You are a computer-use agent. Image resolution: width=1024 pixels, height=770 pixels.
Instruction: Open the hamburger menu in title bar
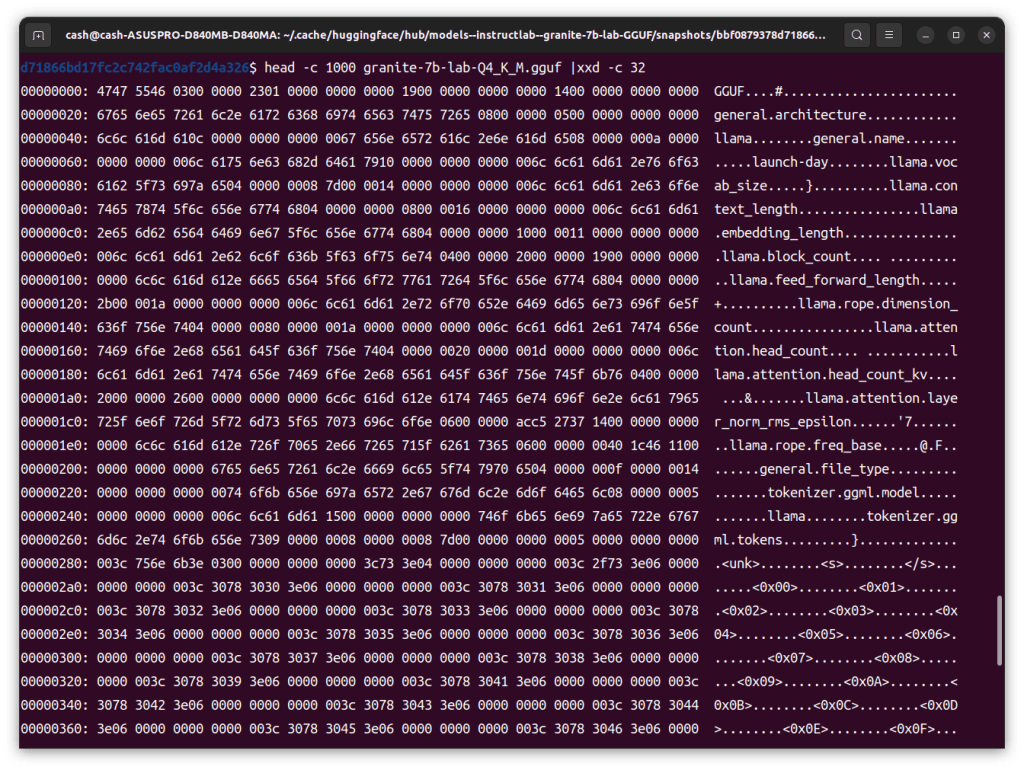[x=888, y=35]
